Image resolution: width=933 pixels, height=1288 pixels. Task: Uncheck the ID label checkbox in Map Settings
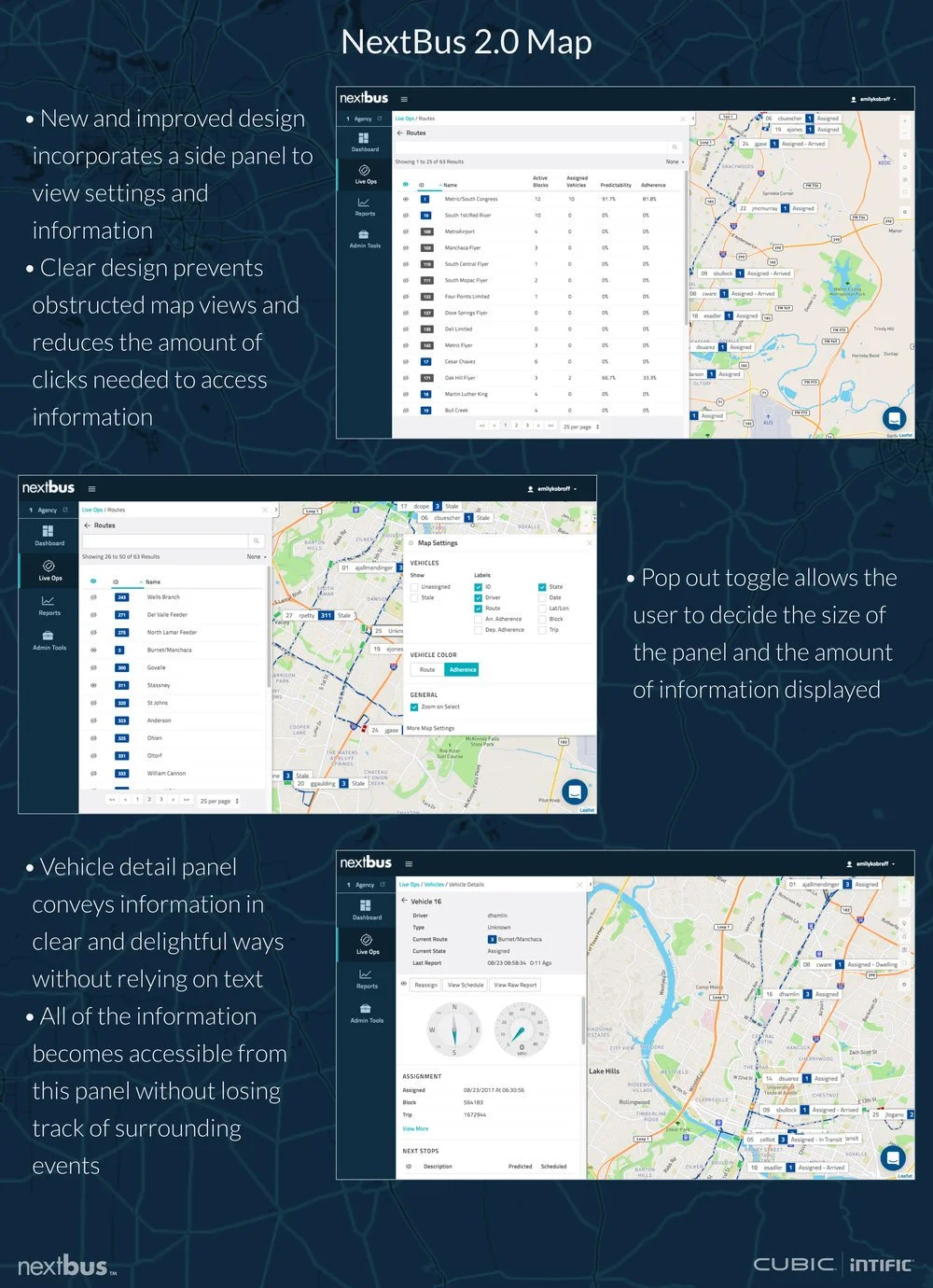479,587
